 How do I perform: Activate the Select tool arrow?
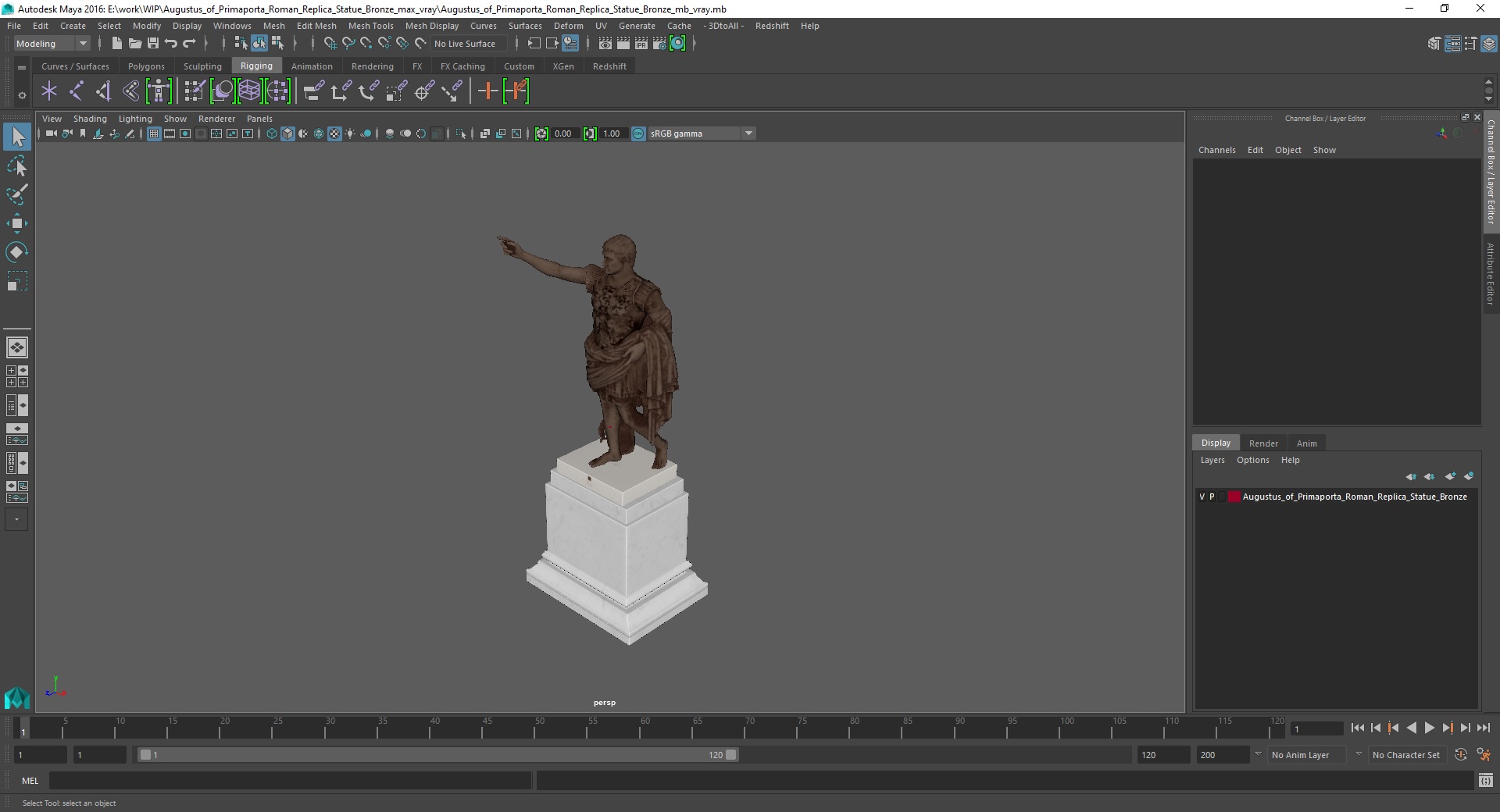tap(17, 137)
